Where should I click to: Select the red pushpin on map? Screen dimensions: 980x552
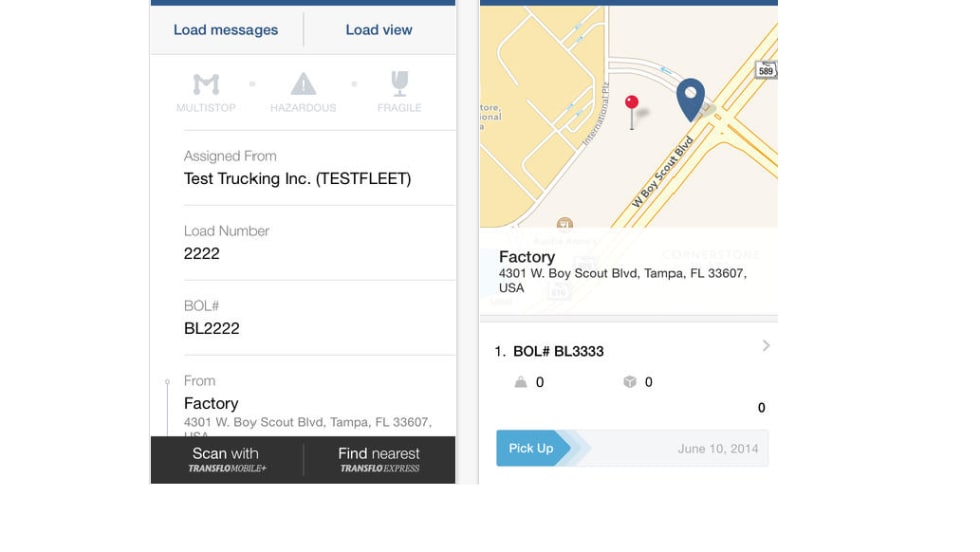click(x=632, y=105)
